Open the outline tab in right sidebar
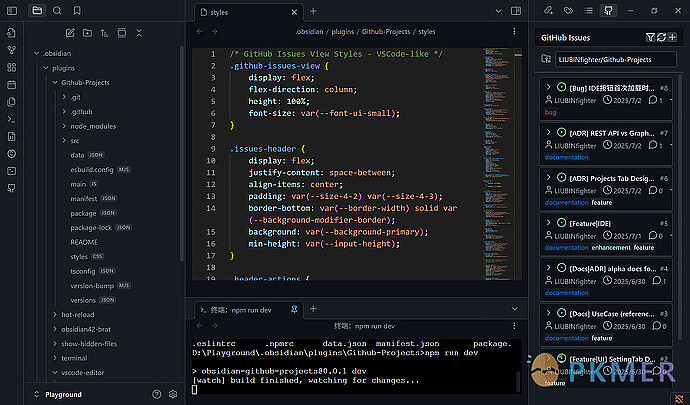This screenshot has width=690, height=405. click(x=588, y=11)
